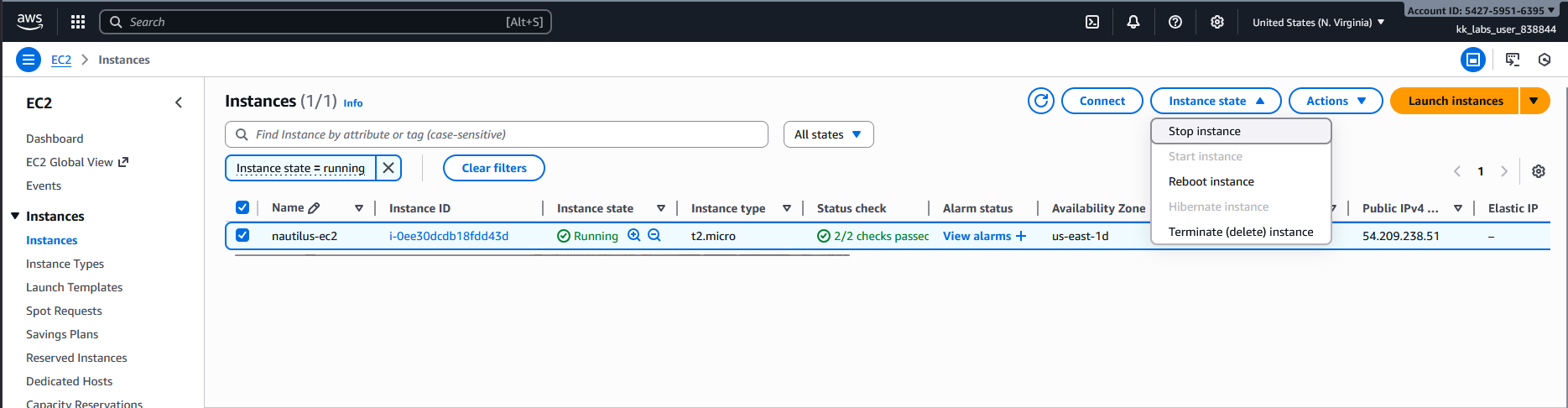
Task: Uncheck the nautilus-ec2 row checkbox
Action: click(242, 235)
